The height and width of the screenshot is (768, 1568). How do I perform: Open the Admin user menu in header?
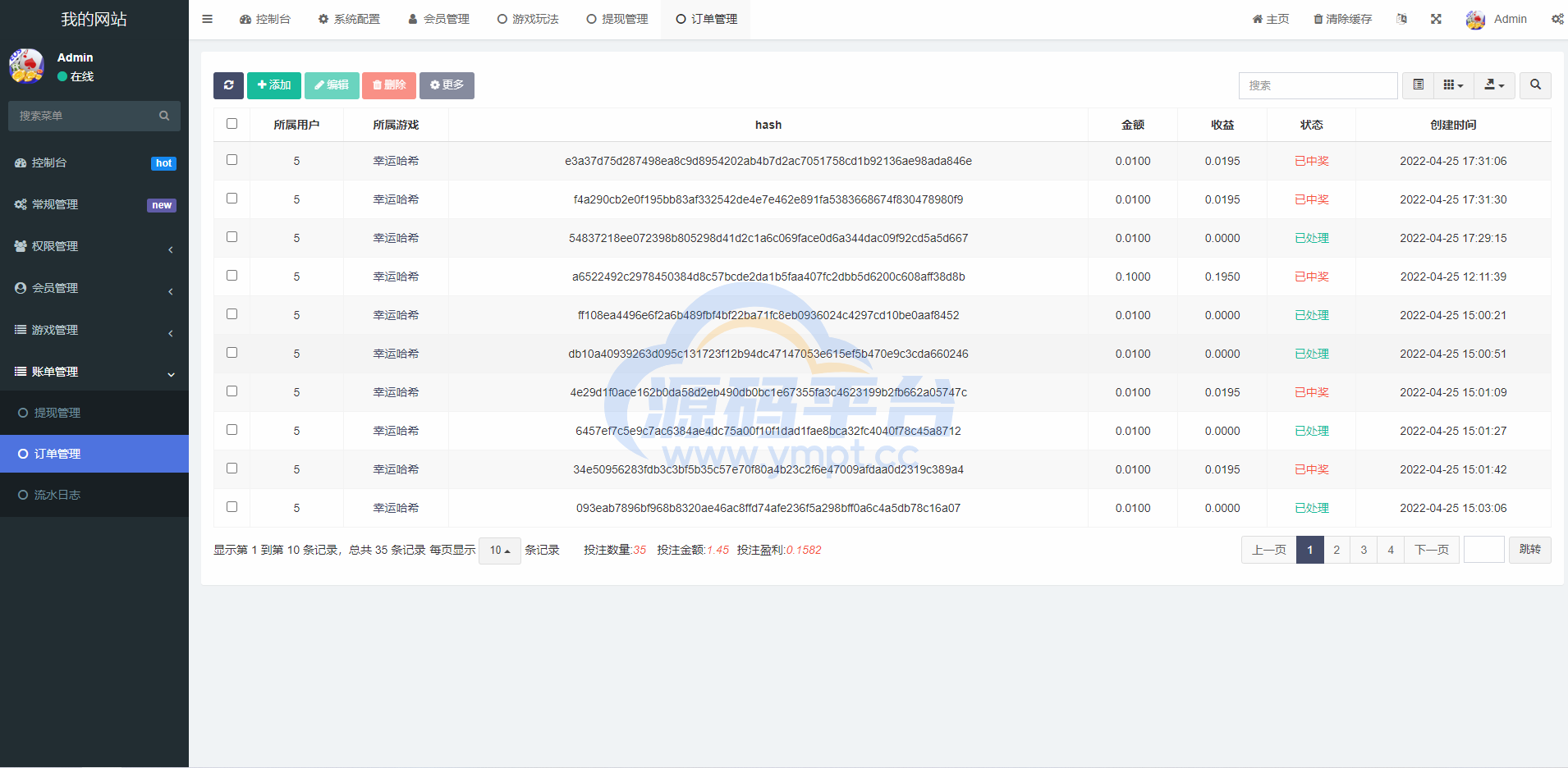point(1496,19)
